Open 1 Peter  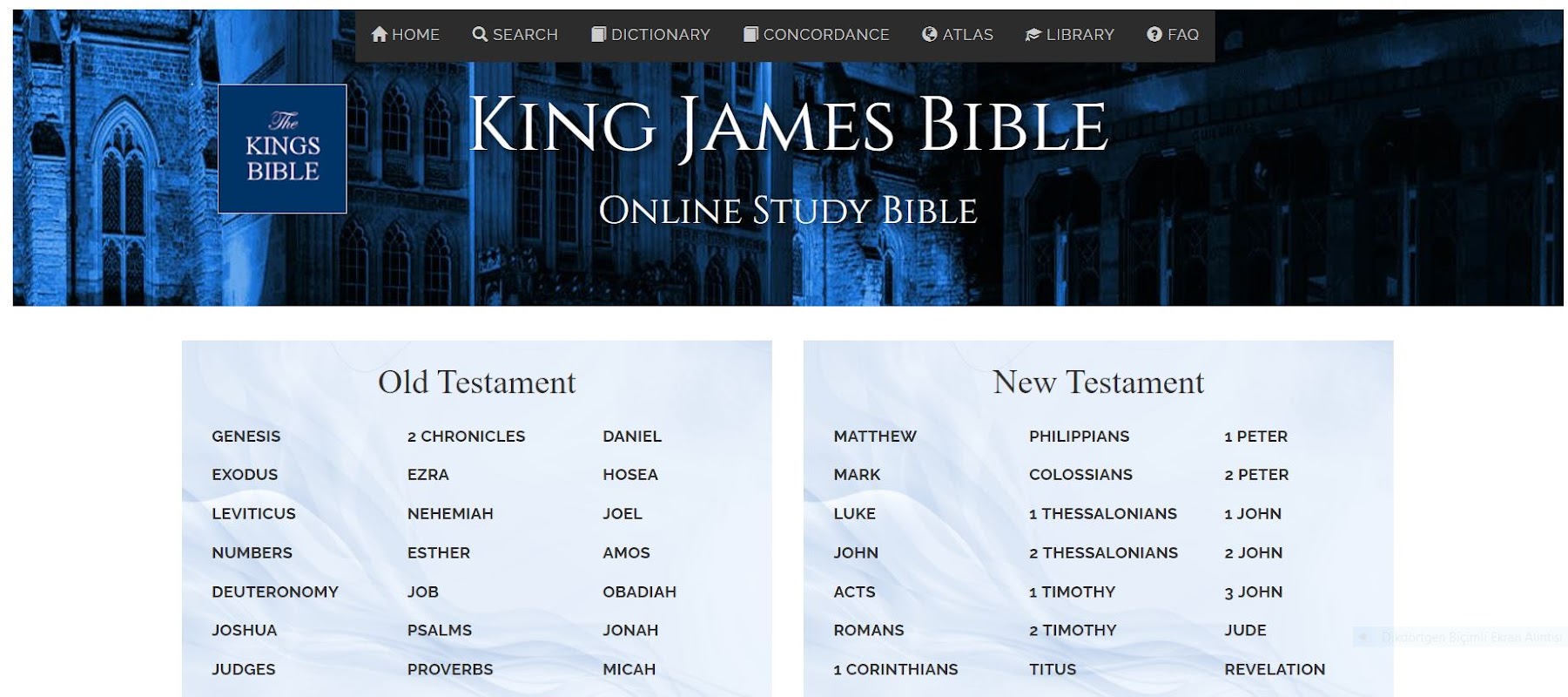click(x=1255, y=436)
